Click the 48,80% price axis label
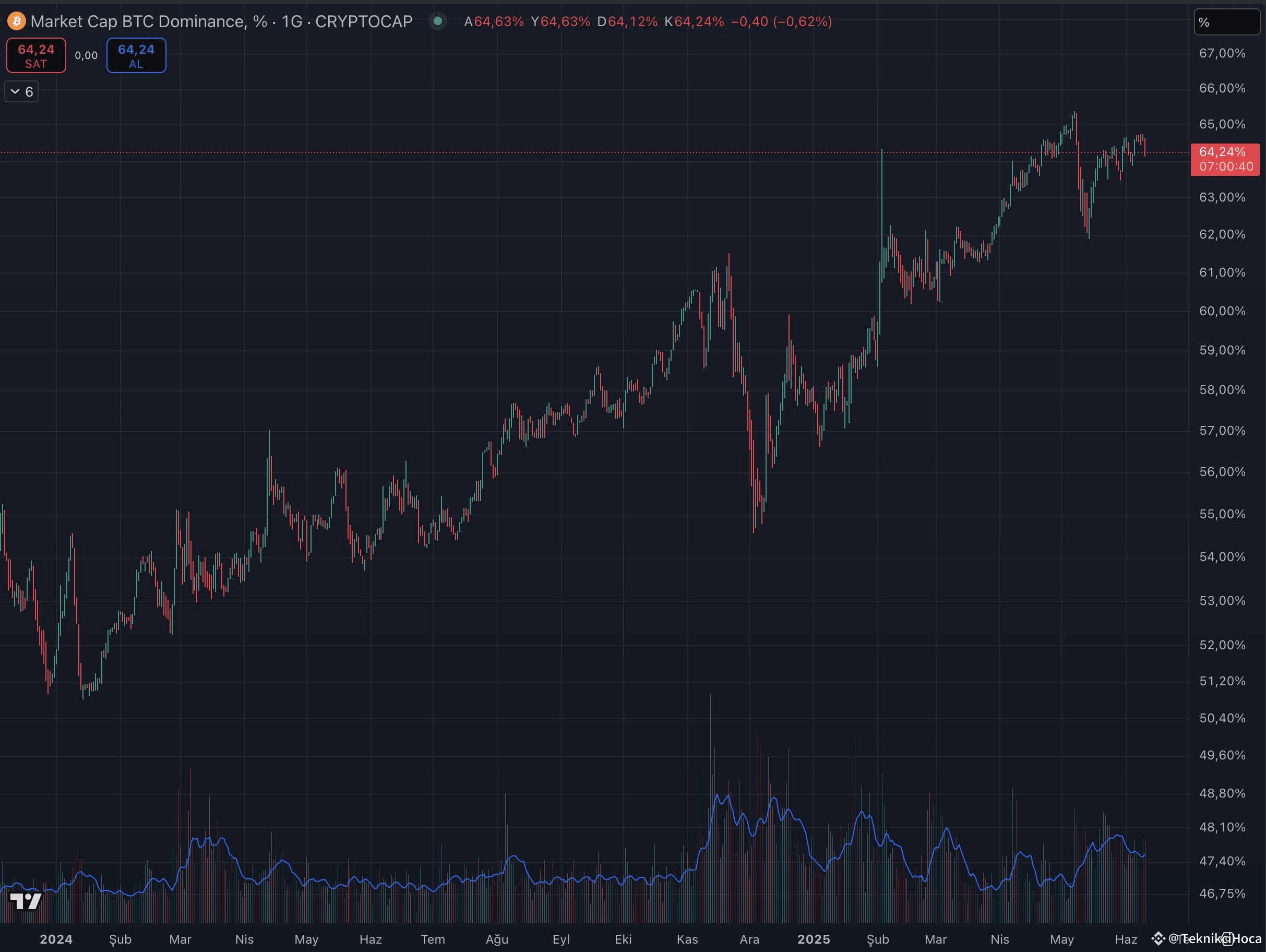 tap(1223, 793)
